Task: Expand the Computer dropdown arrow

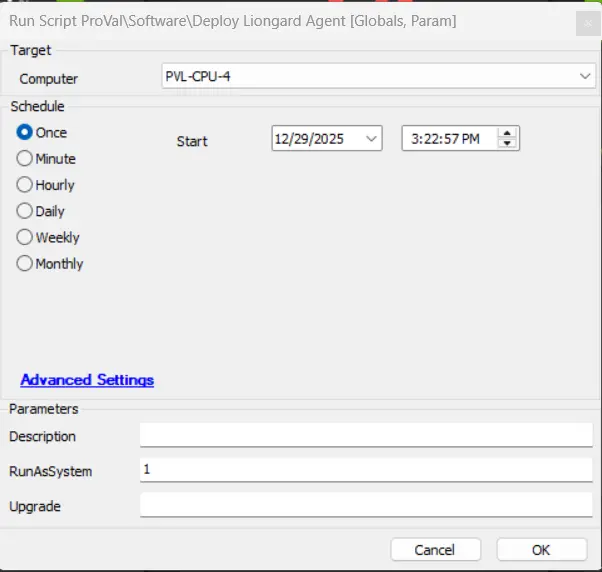Action: [x=585, y=77]
